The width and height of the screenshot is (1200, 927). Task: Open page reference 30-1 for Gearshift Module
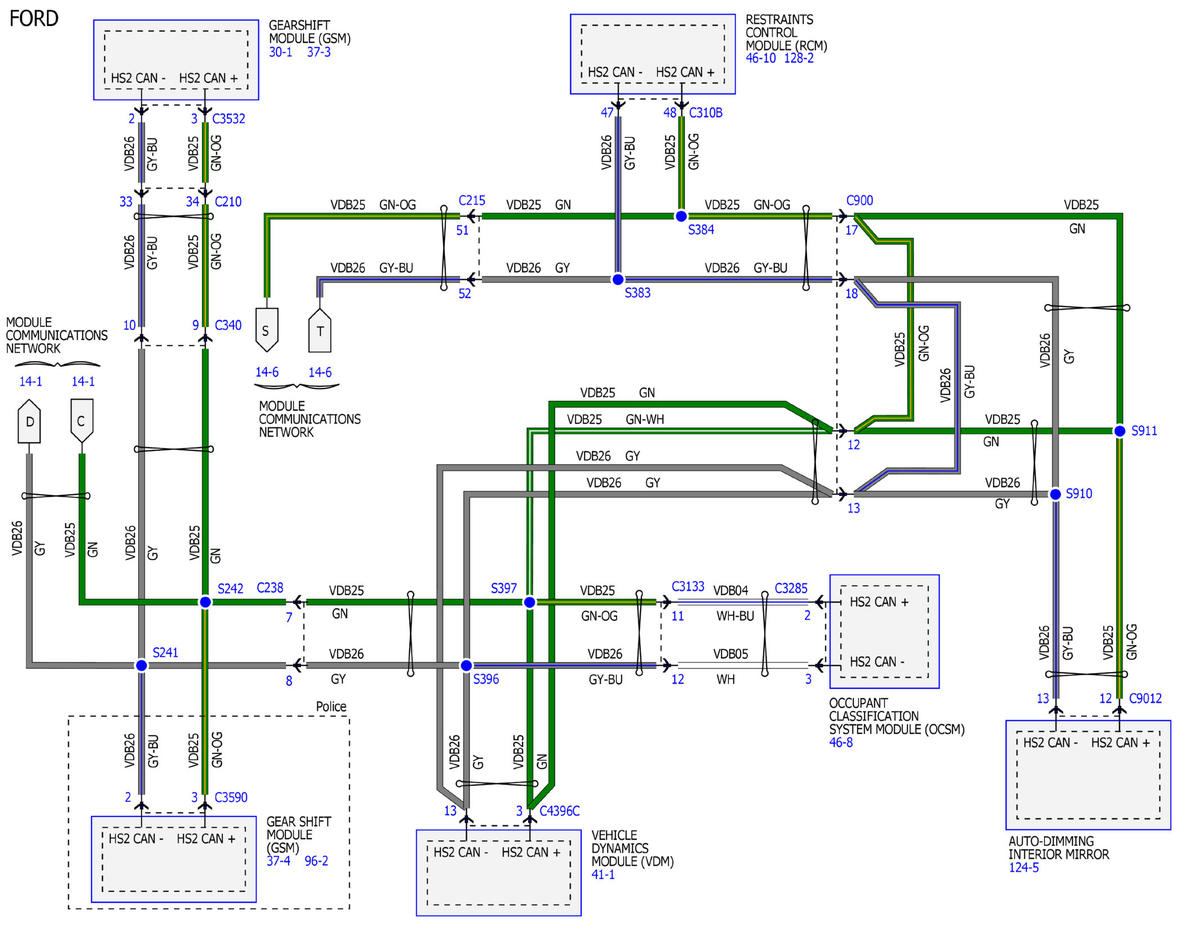[x=281, y=51]
